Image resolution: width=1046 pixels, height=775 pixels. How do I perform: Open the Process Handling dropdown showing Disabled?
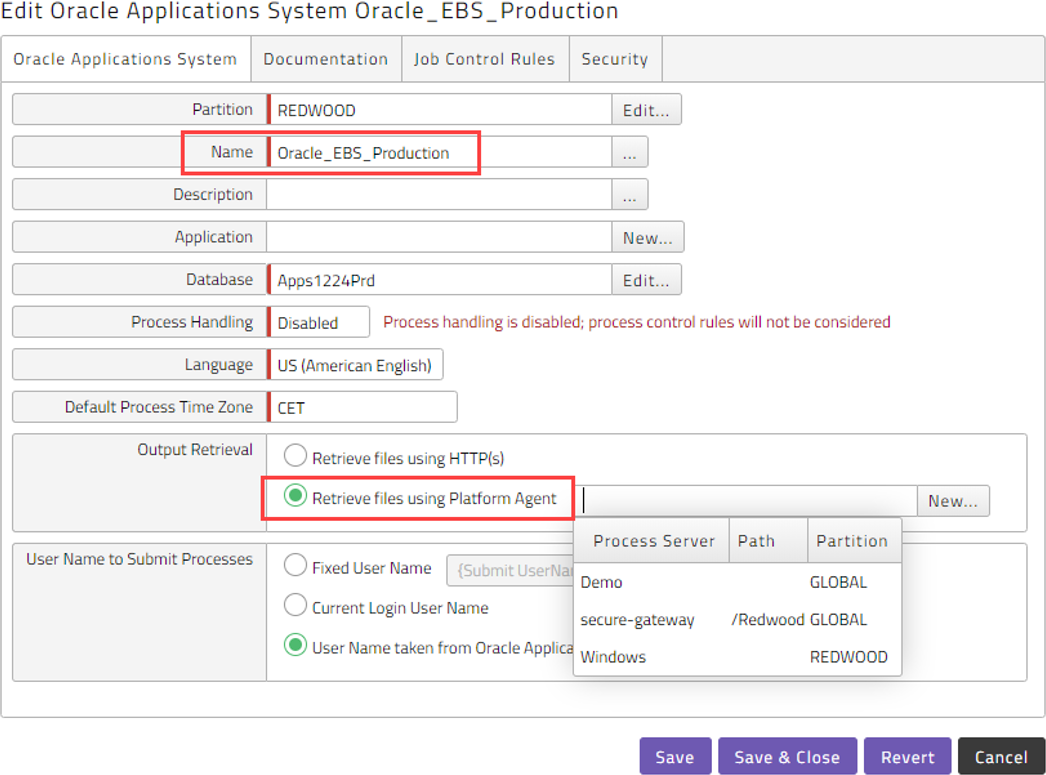coord(318,323)
